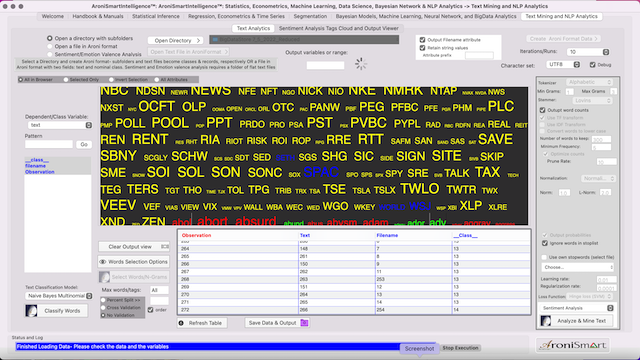
Task: Open the Text Classification Model dropdown
Action: pos(60,296)
